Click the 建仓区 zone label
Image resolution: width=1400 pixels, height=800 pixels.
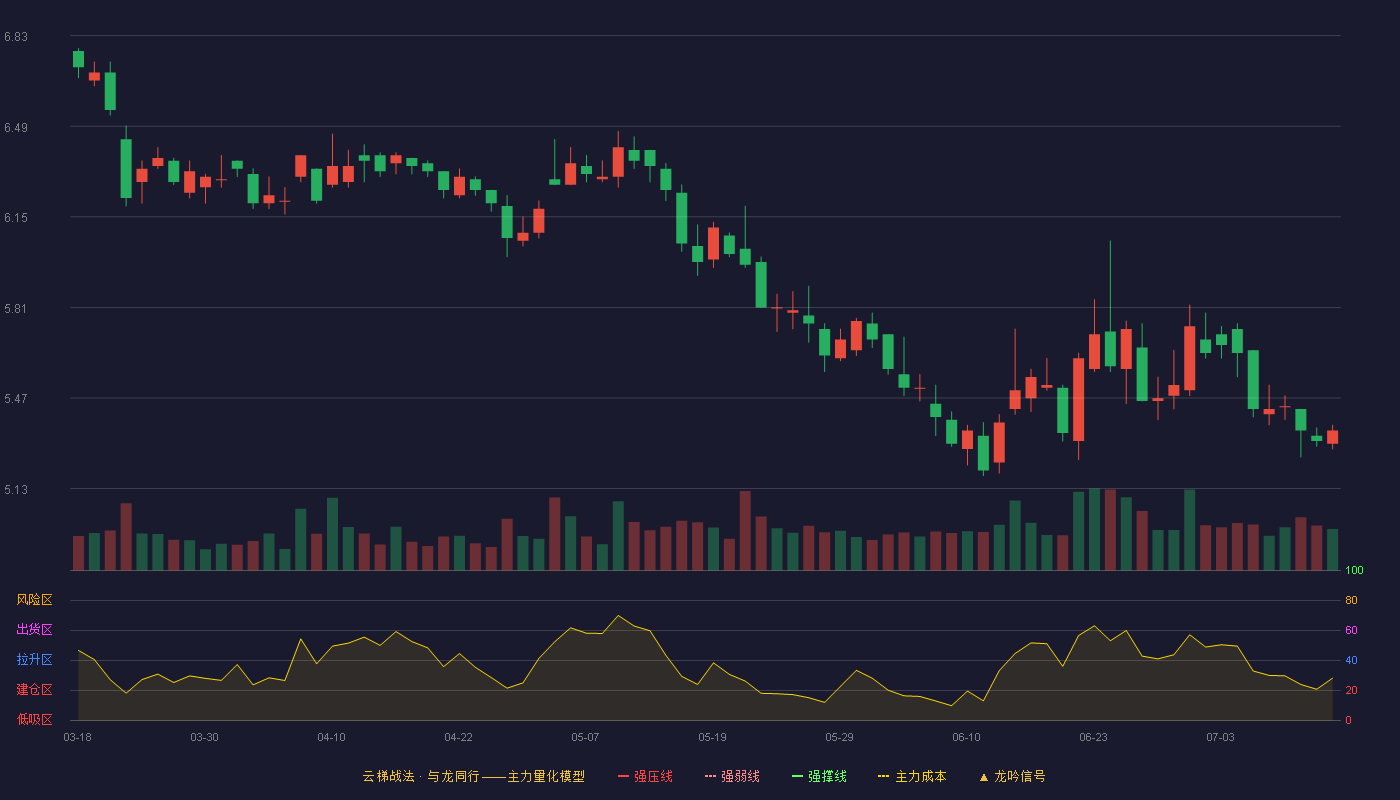click(x=34, y=690)
